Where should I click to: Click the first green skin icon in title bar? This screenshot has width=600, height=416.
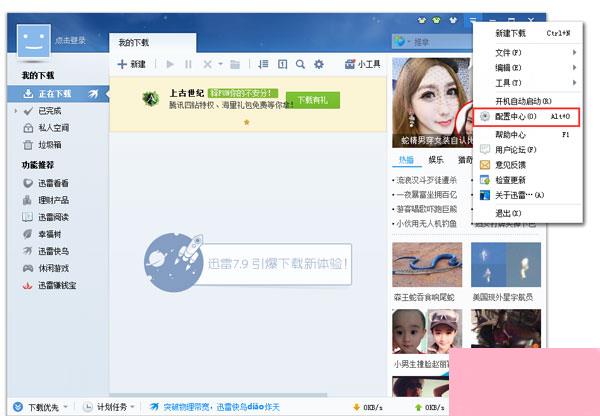(x=422, y=20)
